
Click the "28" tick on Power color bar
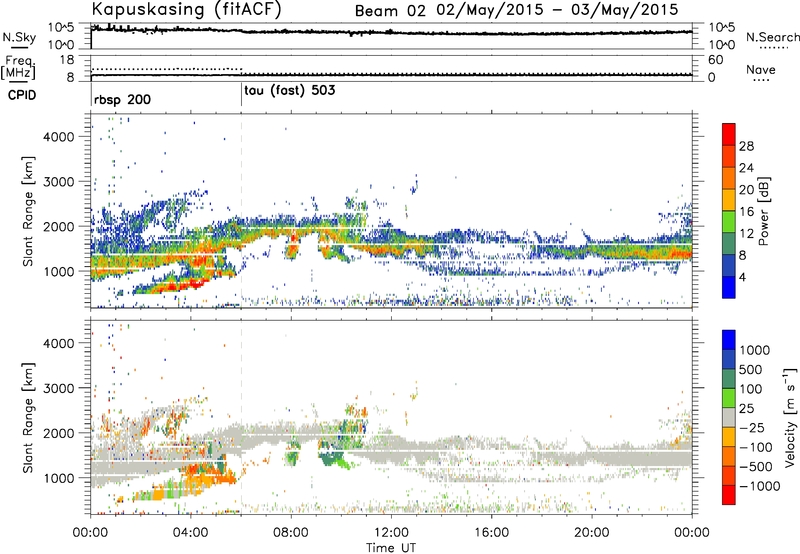coord(746,146)
